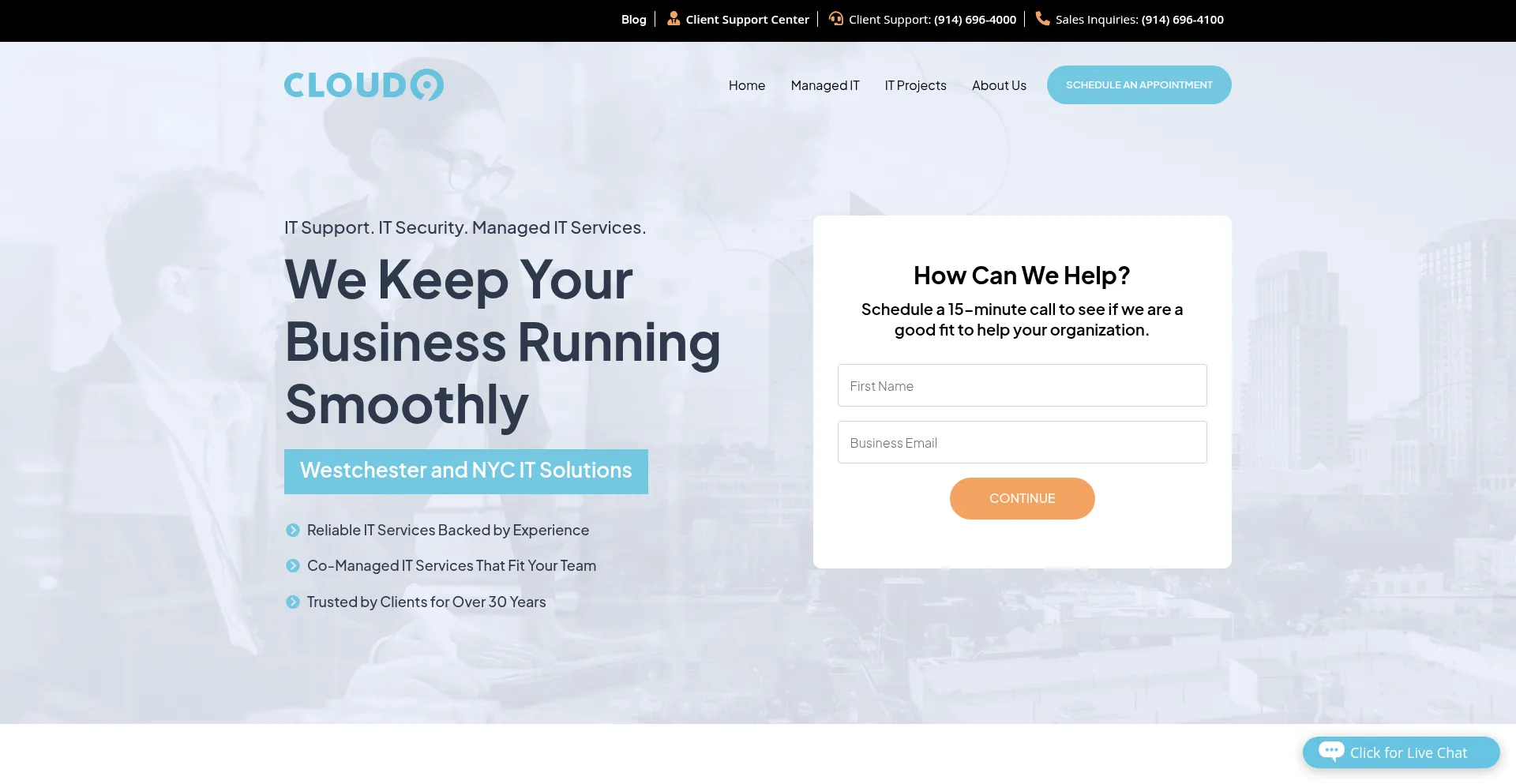1516x784 pixels.
Task: Call client support number (914) 696-4000
Action: point(974,20)
